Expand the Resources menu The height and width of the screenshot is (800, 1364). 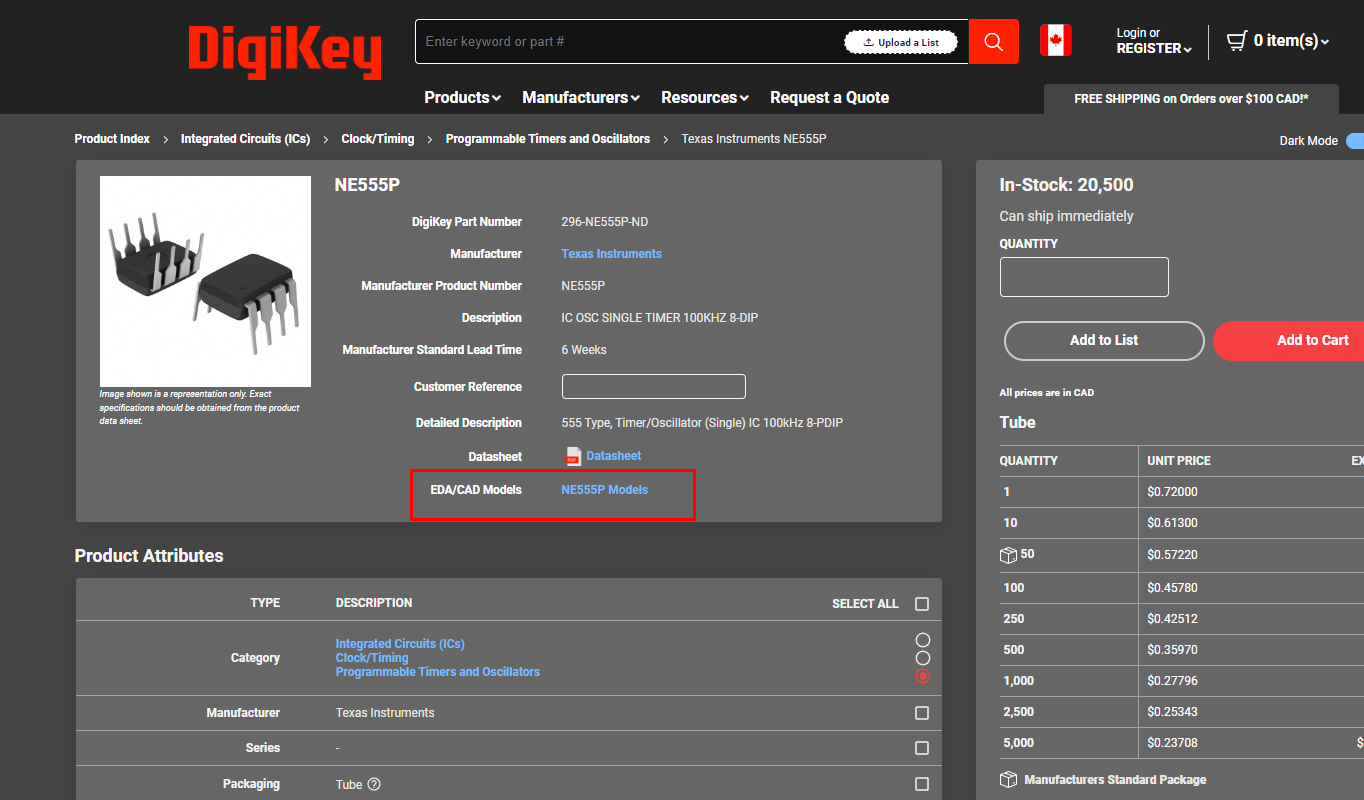pyautogui.click(x=705, y=97)
